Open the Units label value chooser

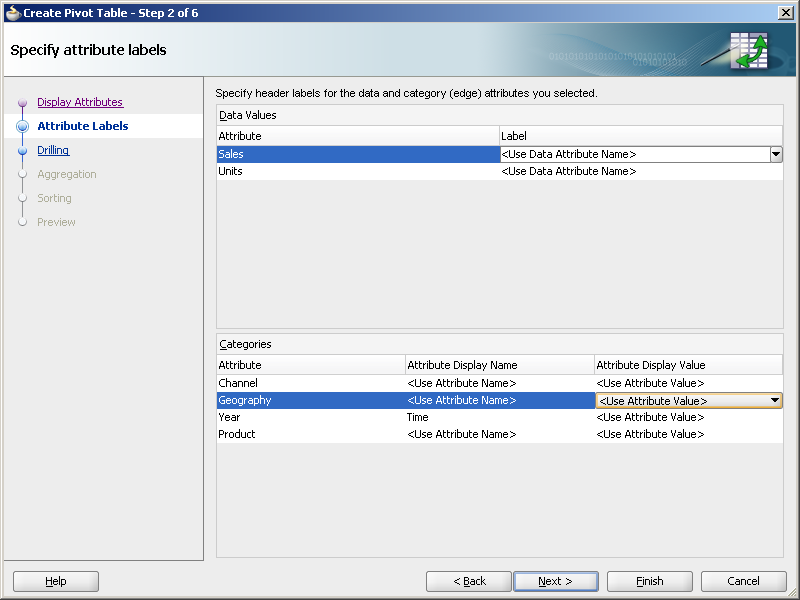[x=640, y=171]
